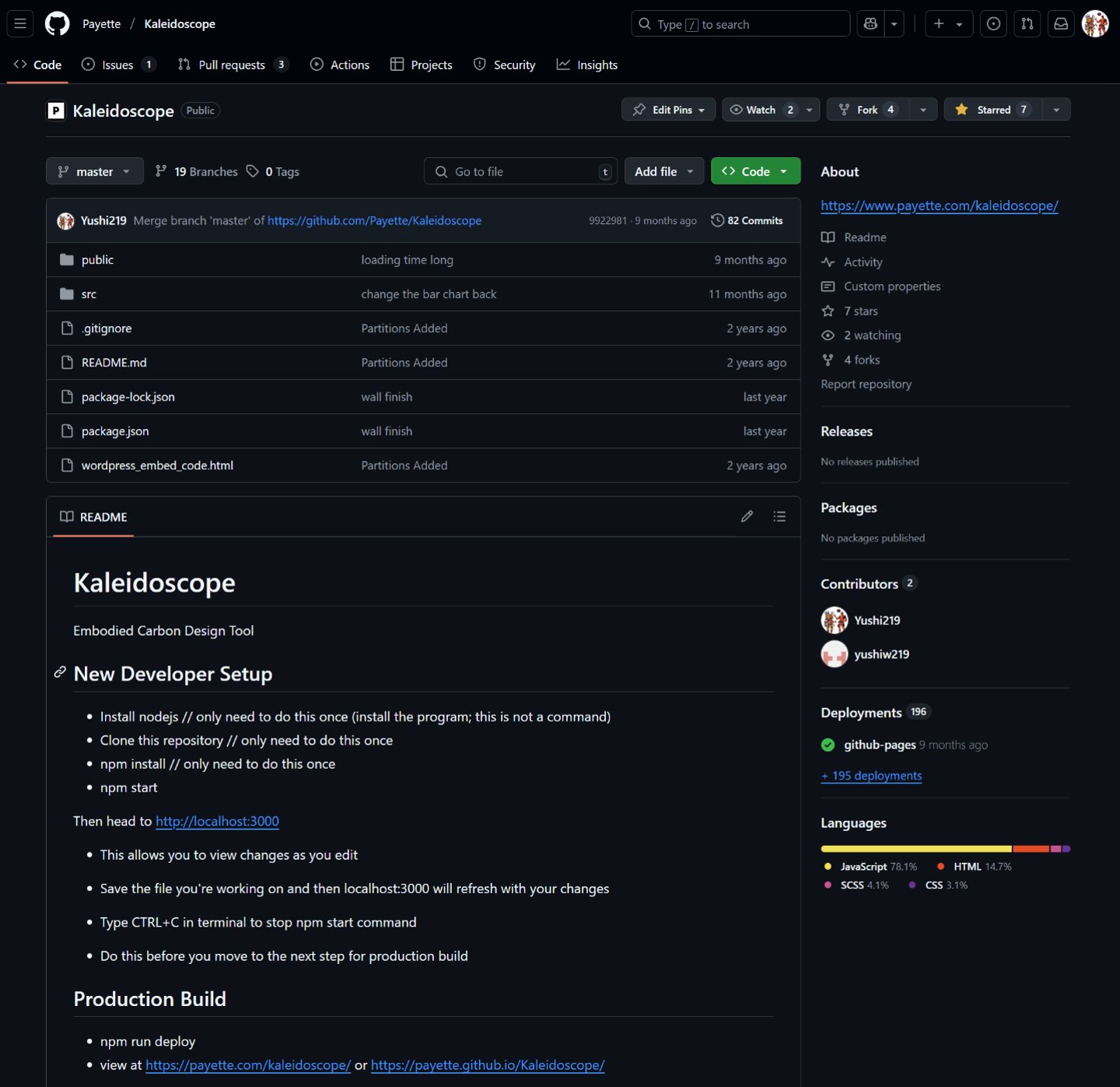Expand the Fork options arrow
Viewport: 1120px width, 1087px height.
923,110
